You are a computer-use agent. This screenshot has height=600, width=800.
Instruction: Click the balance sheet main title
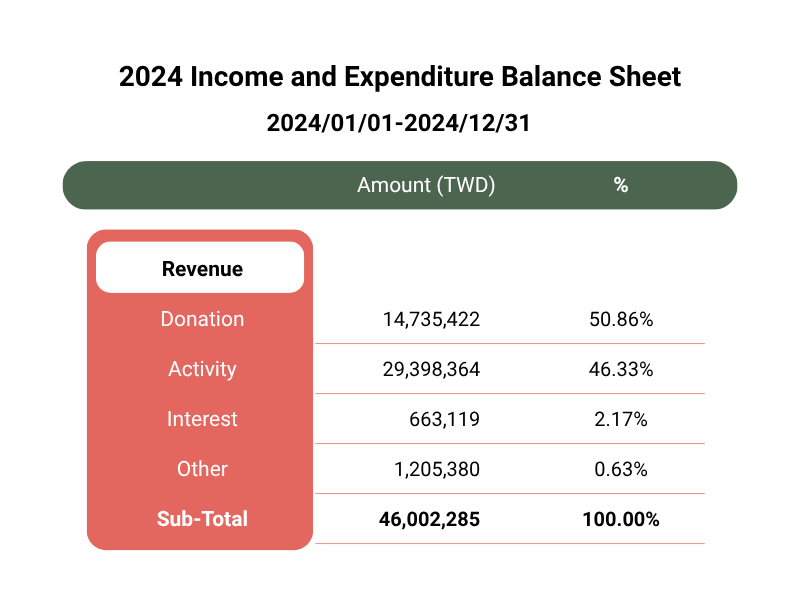pos(400,77)
